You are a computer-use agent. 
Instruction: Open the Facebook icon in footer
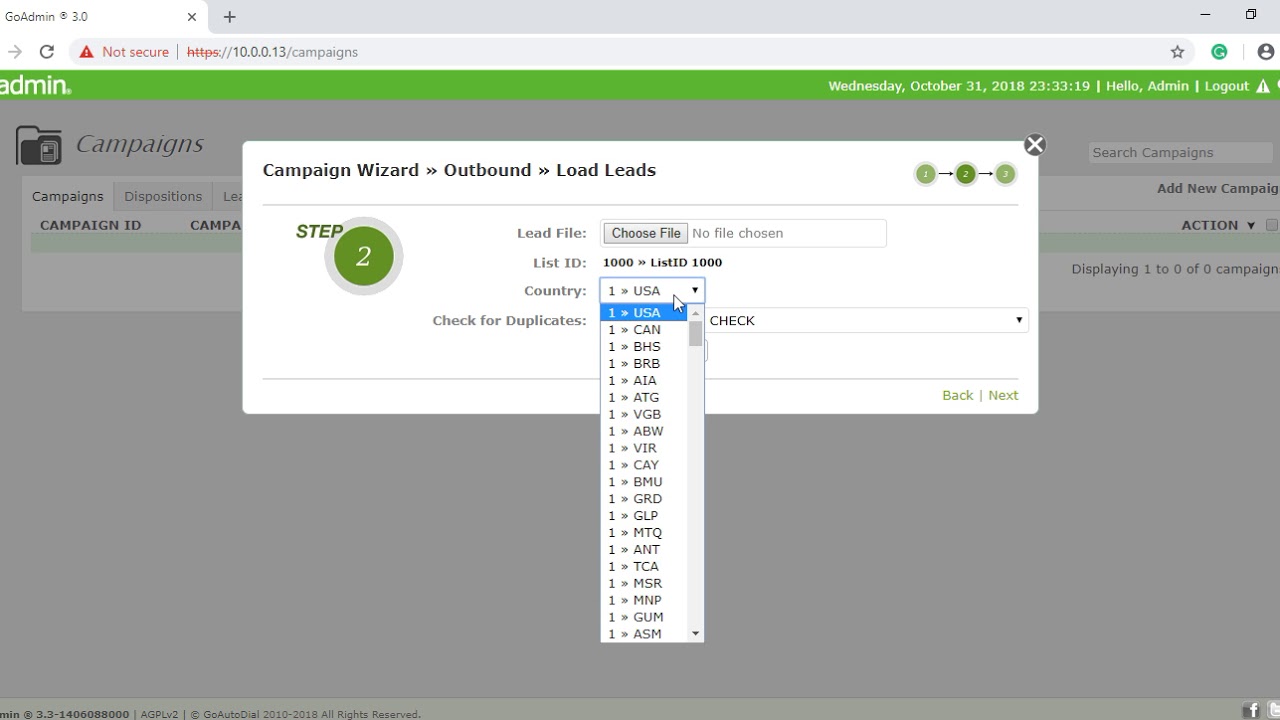coord(1251,710)
